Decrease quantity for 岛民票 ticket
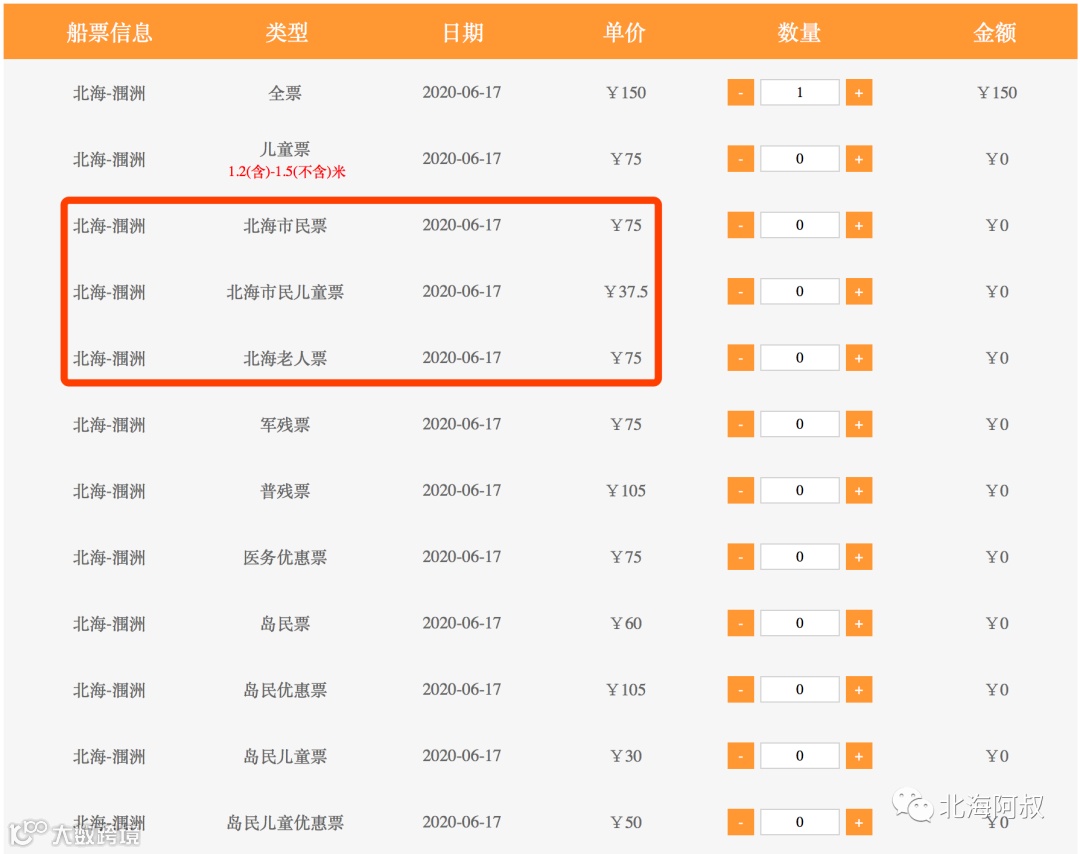The width and height of the screenshot is (1080, 854). pos(740,623)
